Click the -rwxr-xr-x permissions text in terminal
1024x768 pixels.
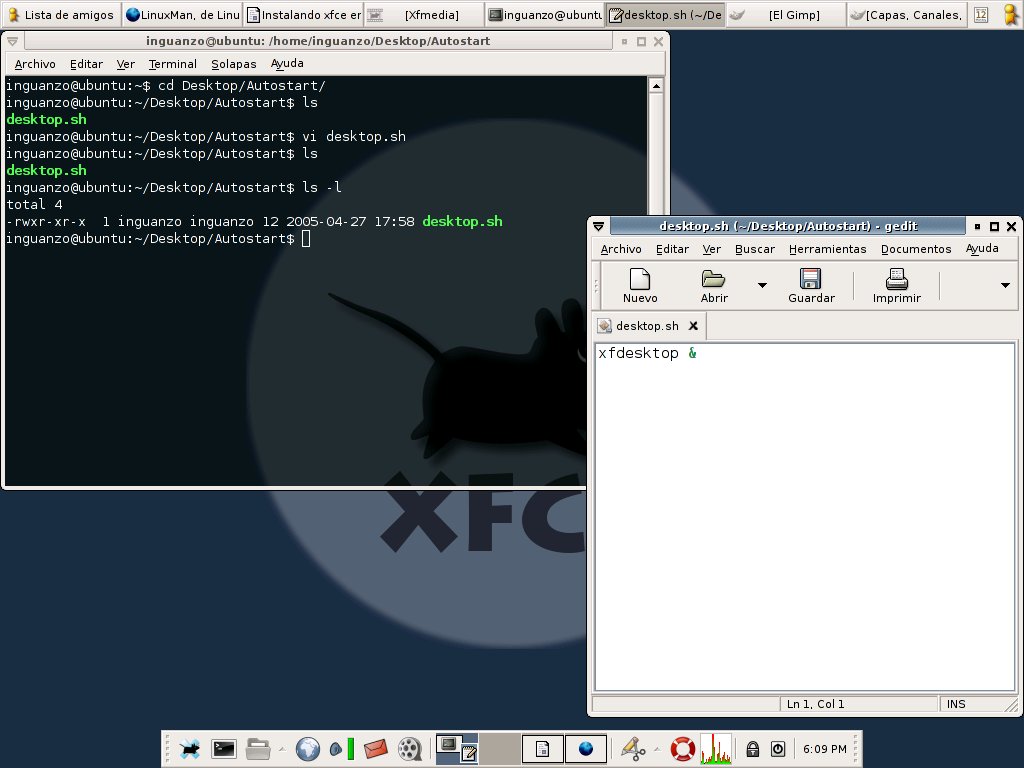coord(46,221)
